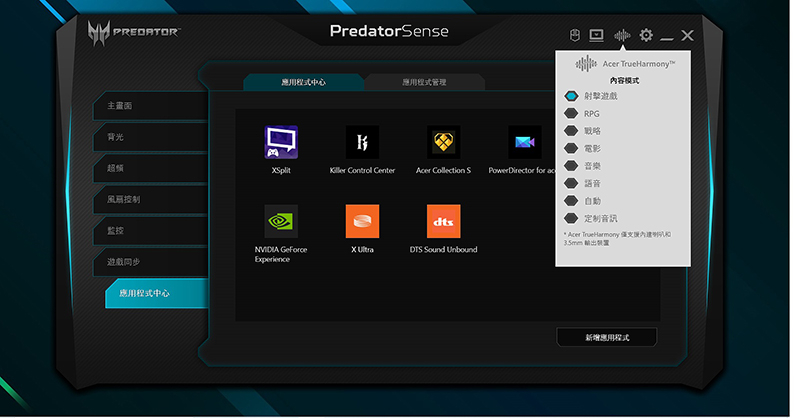Launch PowerDirector from the app grid
The height and width of the screenshot is (418, 800).
pyautogui.click(x=524, y=142)
